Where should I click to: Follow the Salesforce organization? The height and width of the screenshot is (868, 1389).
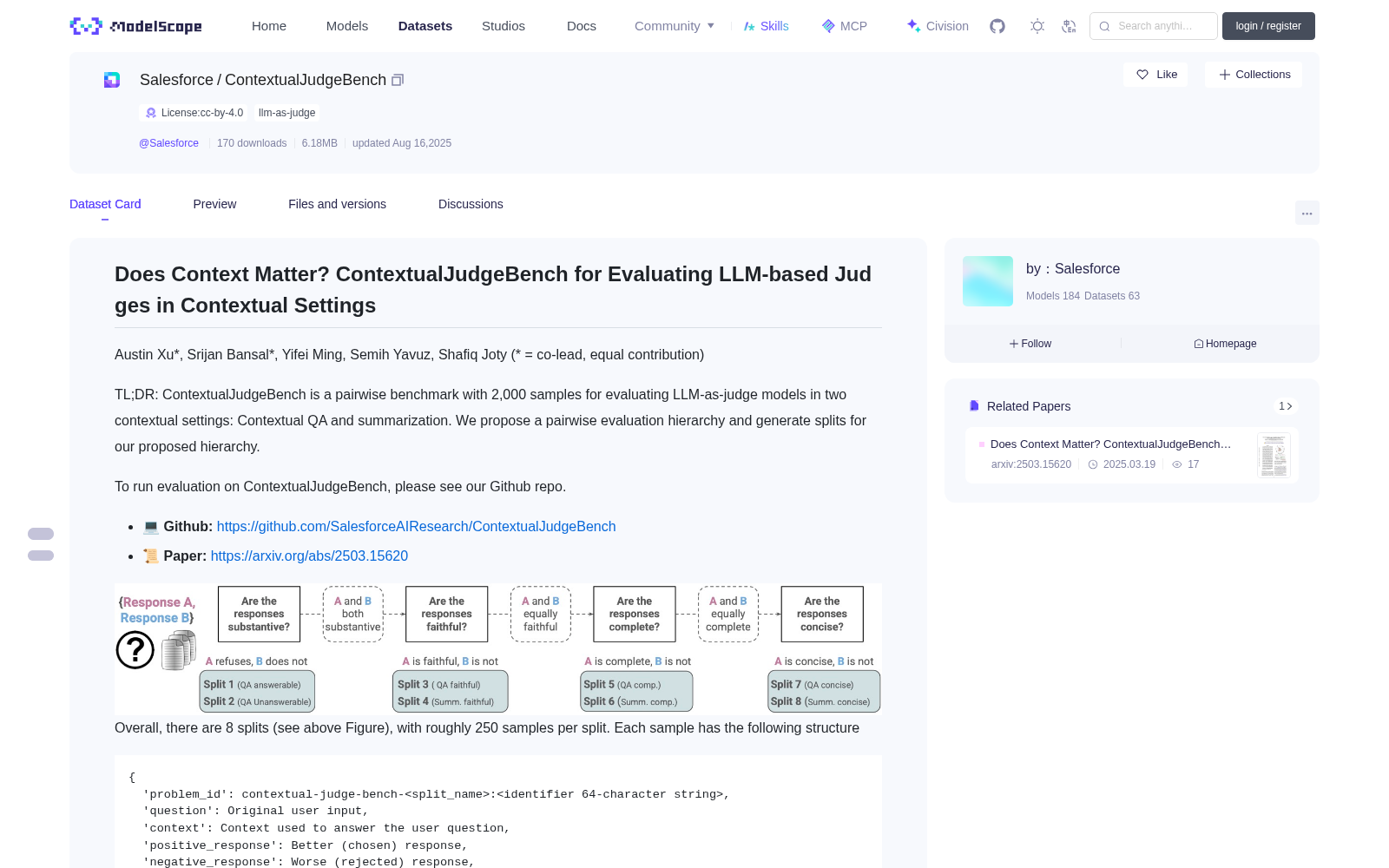tap(1030, 344)
